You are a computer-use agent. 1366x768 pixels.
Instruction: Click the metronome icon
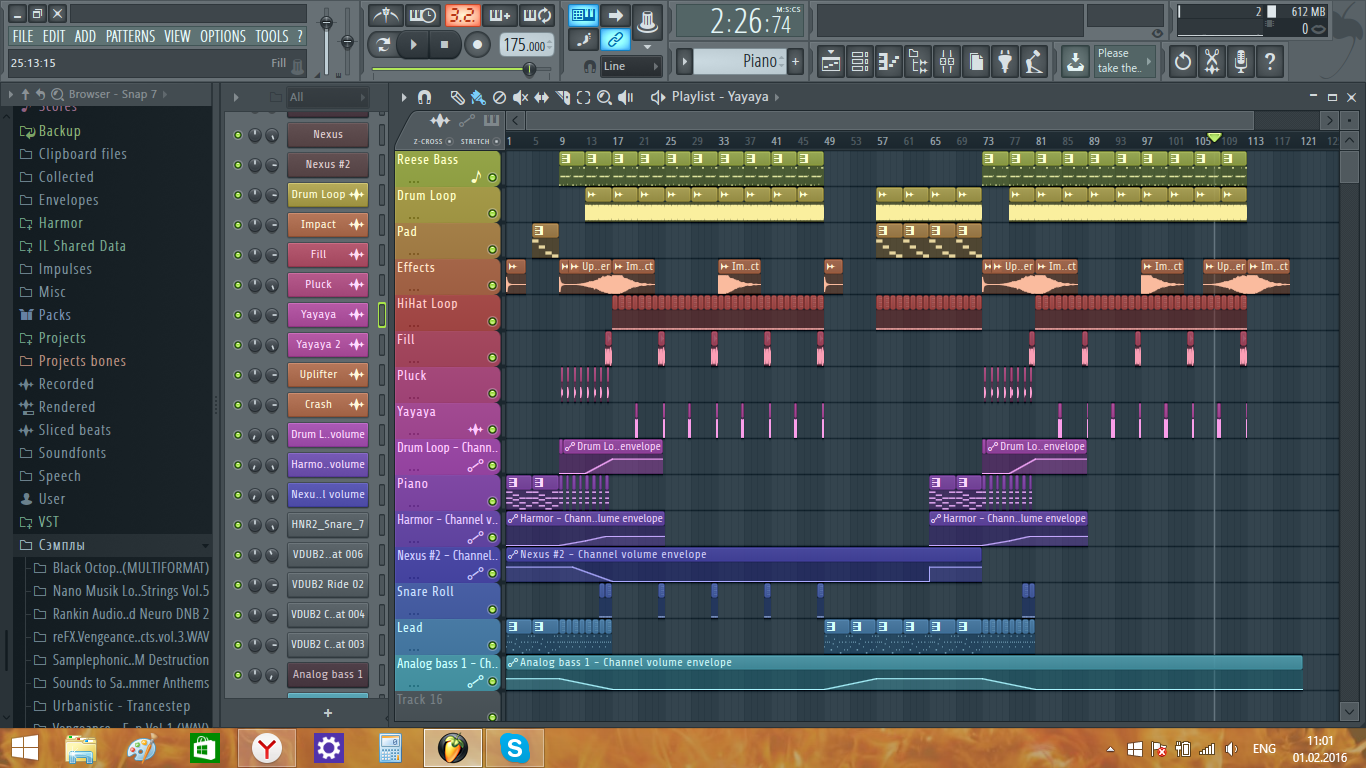[x=385, y=15]
